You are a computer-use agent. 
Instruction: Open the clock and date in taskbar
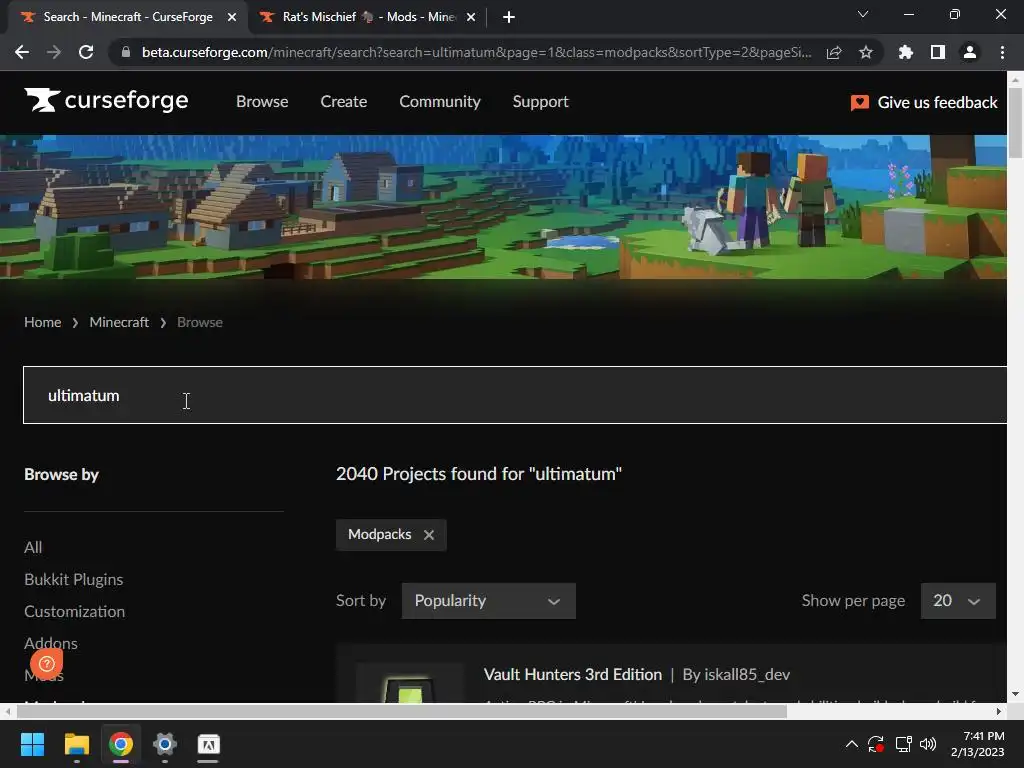pyautogui.click(x=978, y=744)
